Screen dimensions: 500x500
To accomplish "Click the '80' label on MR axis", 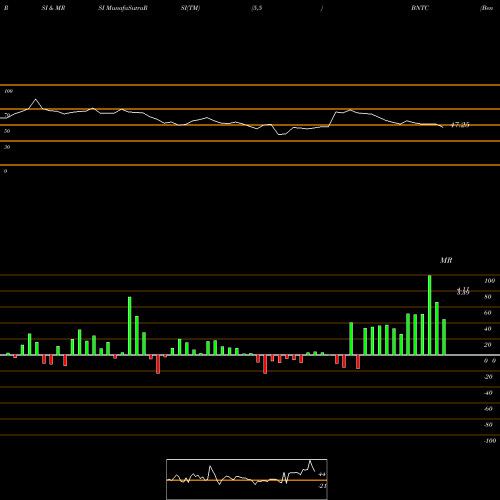I will coord(488,297).
